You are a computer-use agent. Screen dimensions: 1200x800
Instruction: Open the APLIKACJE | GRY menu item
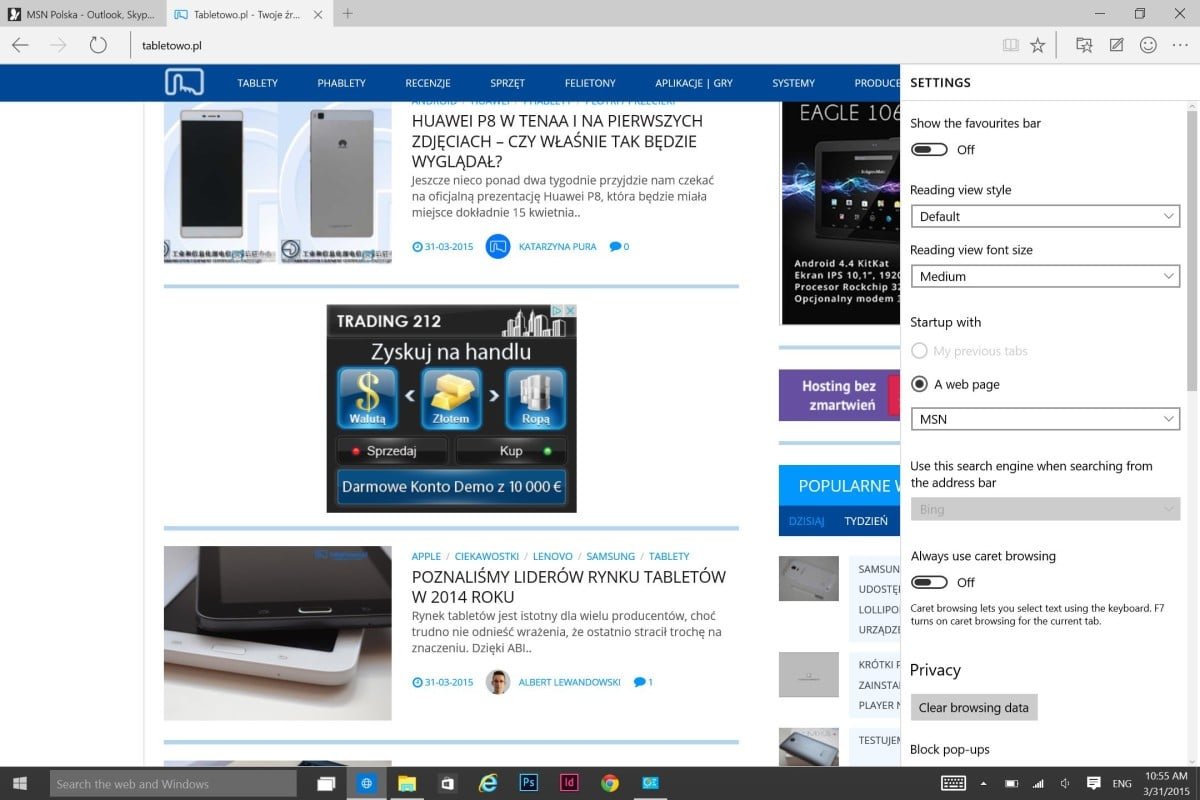tap(694, 83)
